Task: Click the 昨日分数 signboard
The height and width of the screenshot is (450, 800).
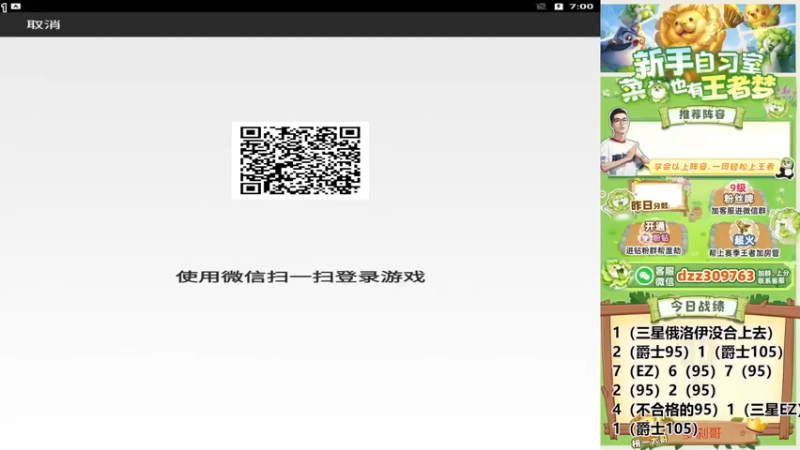Action: 657,197
